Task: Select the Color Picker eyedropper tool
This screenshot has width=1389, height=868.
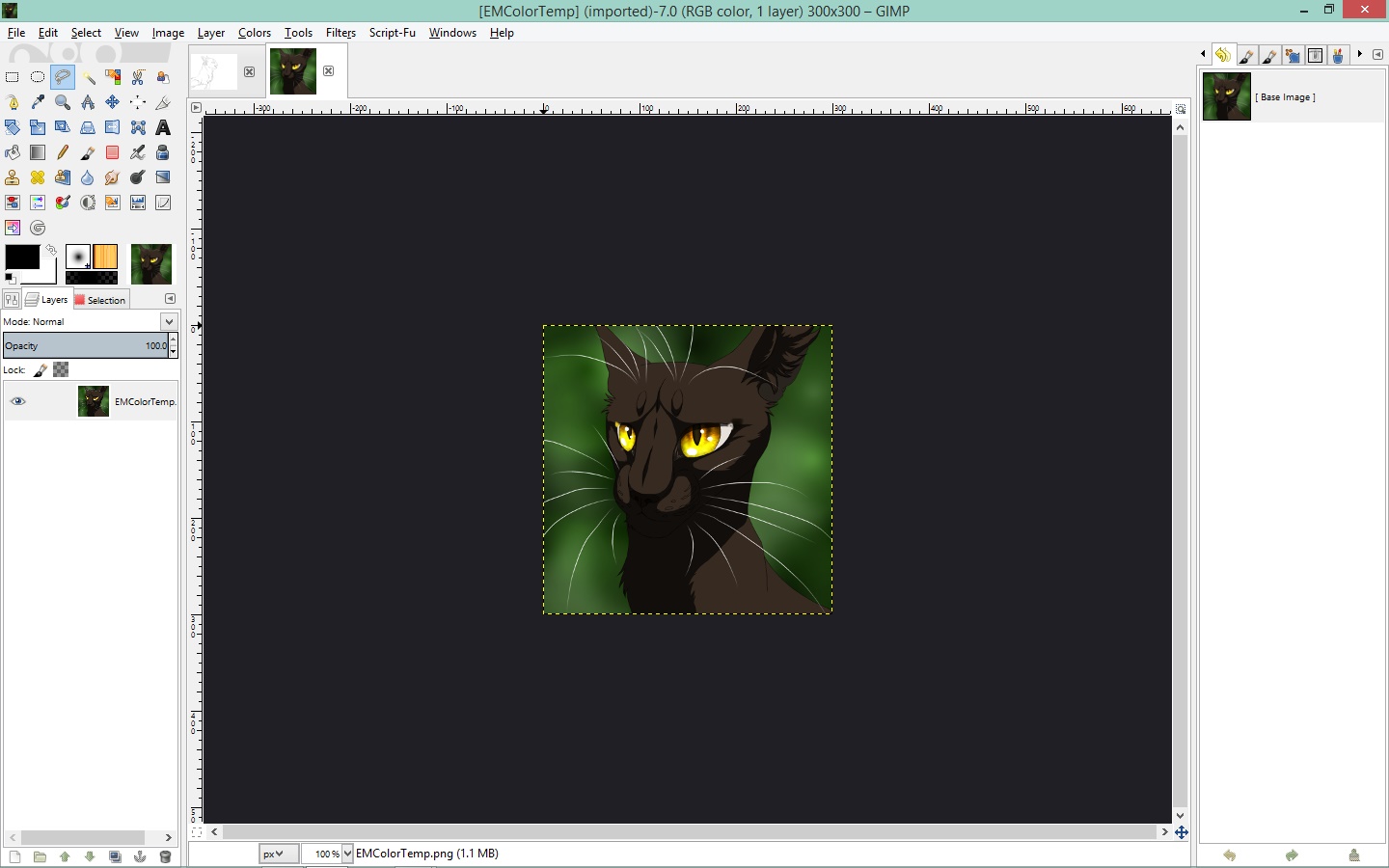Action: coord(38,102)
